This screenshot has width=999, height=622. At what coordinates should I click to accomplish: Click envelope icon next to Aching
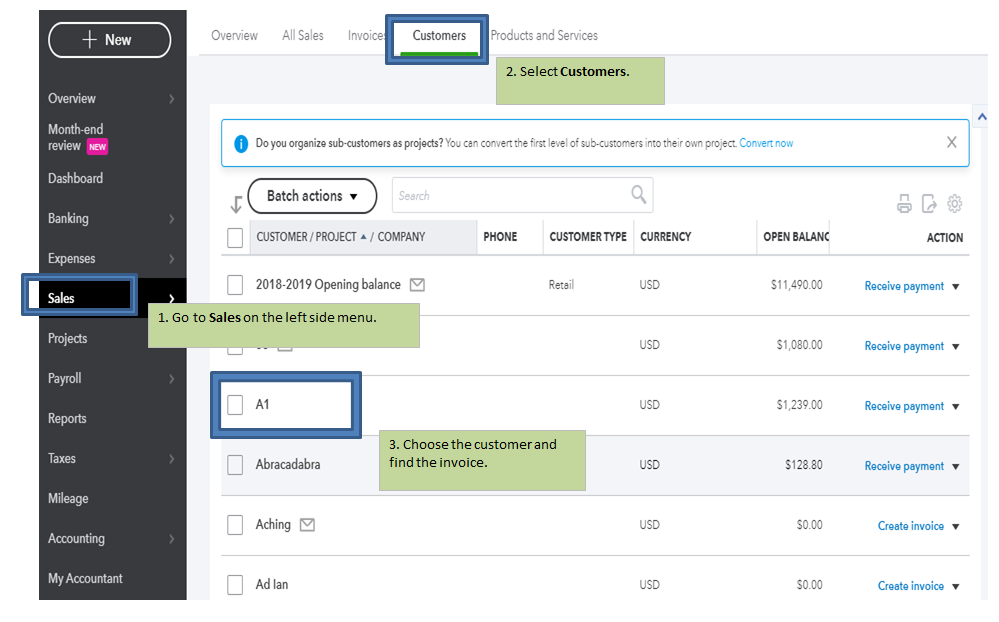(308, 525)
